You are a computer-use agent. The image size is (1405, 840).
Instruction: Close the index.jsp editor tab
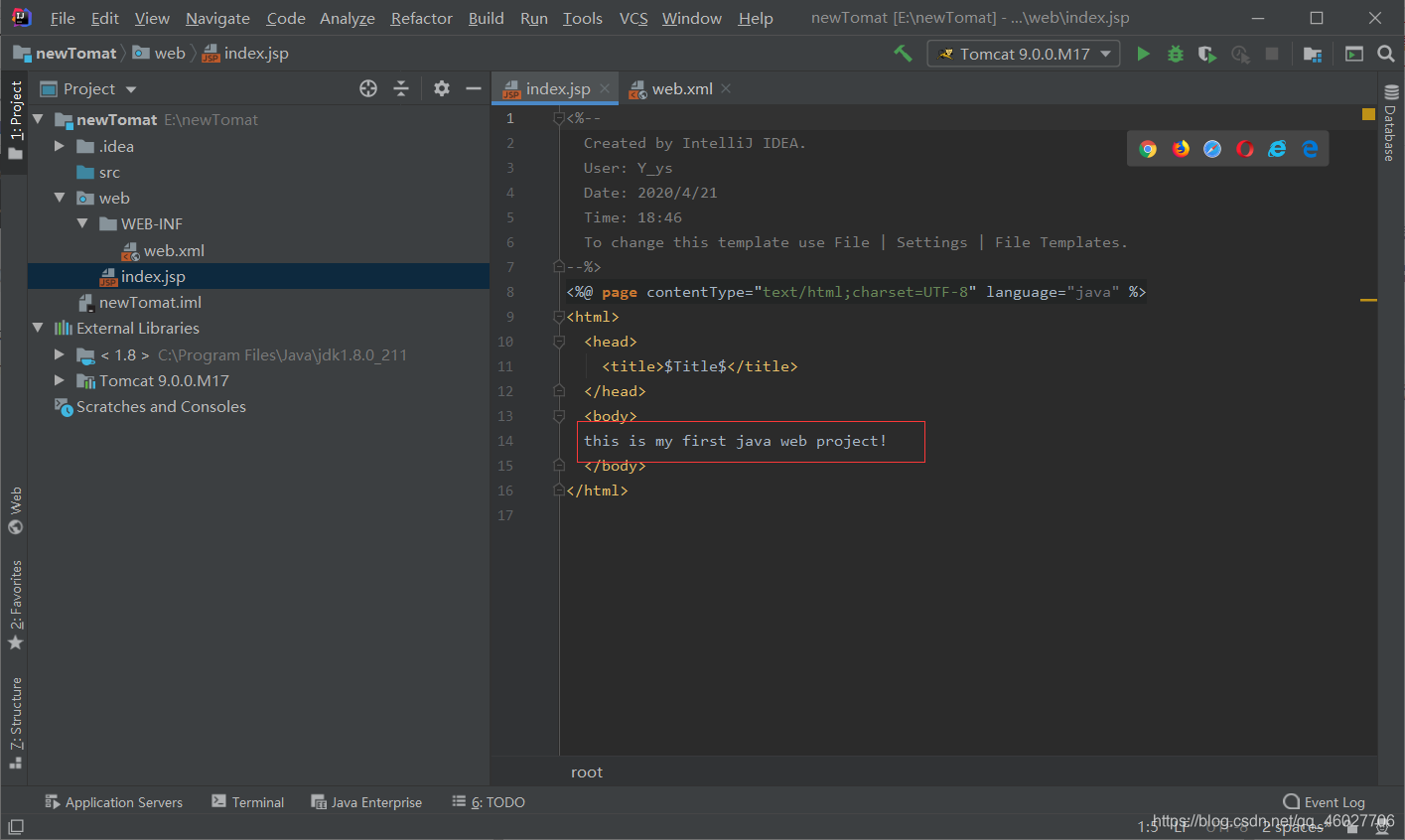click(x=605, y=88)
